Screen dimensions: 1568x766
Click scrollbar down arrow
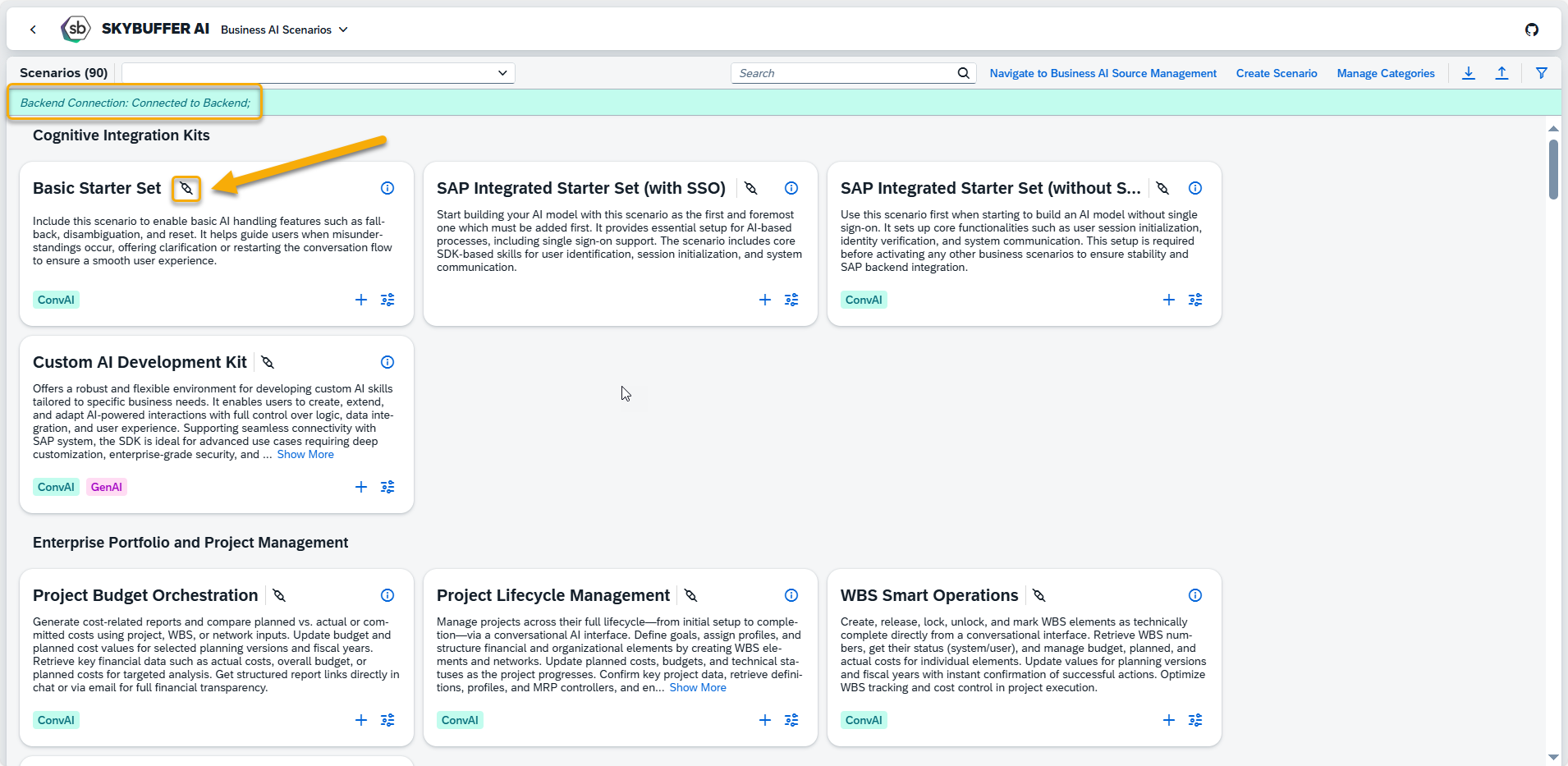click(x=1553, y=757)
